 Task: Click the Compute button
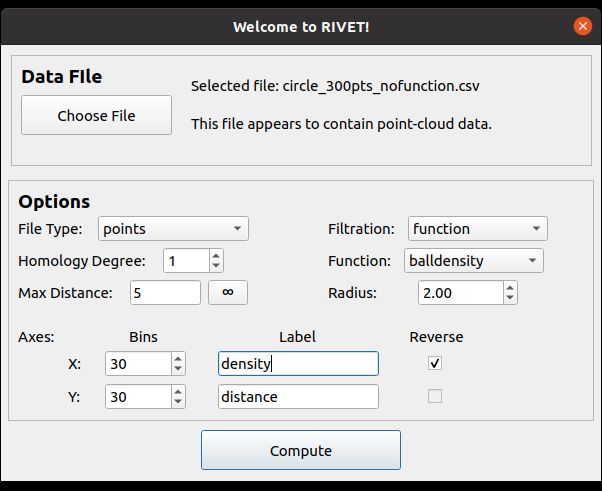click(x=301, y=450)
